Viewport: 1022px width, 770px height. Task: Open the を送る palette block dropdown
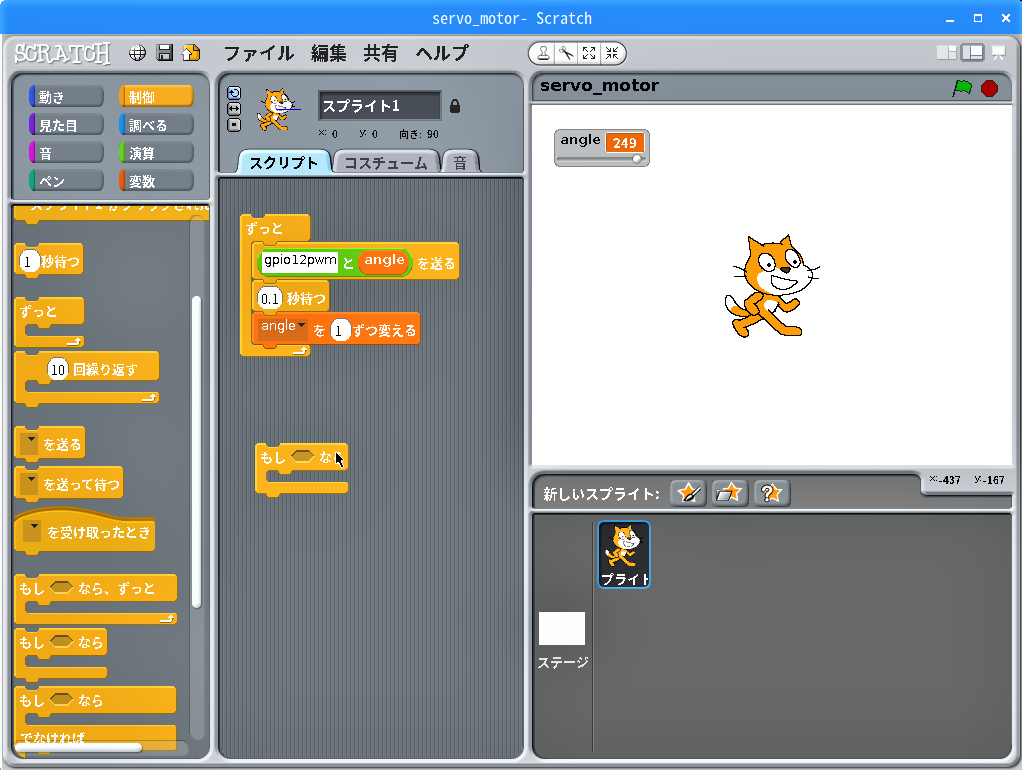[x=29, y=443]
